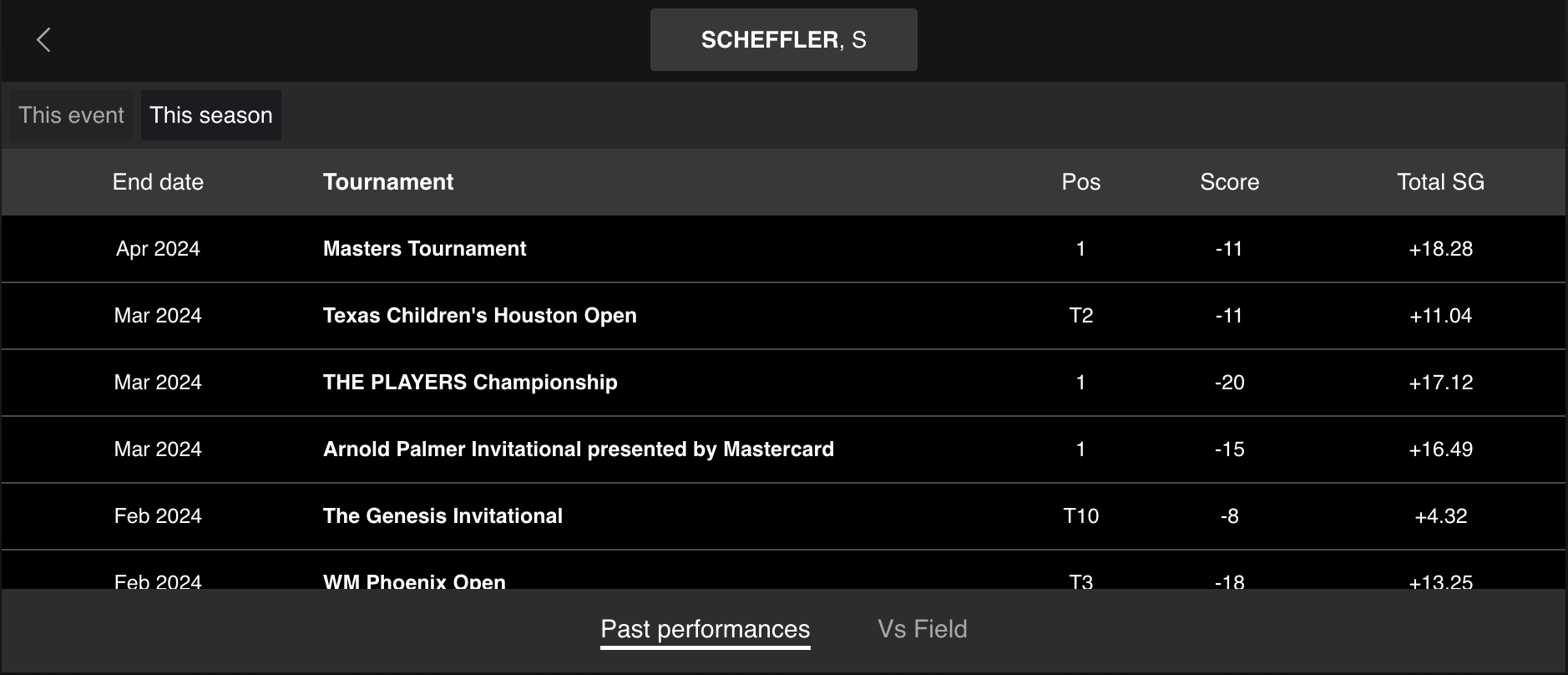Click the Score column header
1568x675 pixels.
point(1229,182)
